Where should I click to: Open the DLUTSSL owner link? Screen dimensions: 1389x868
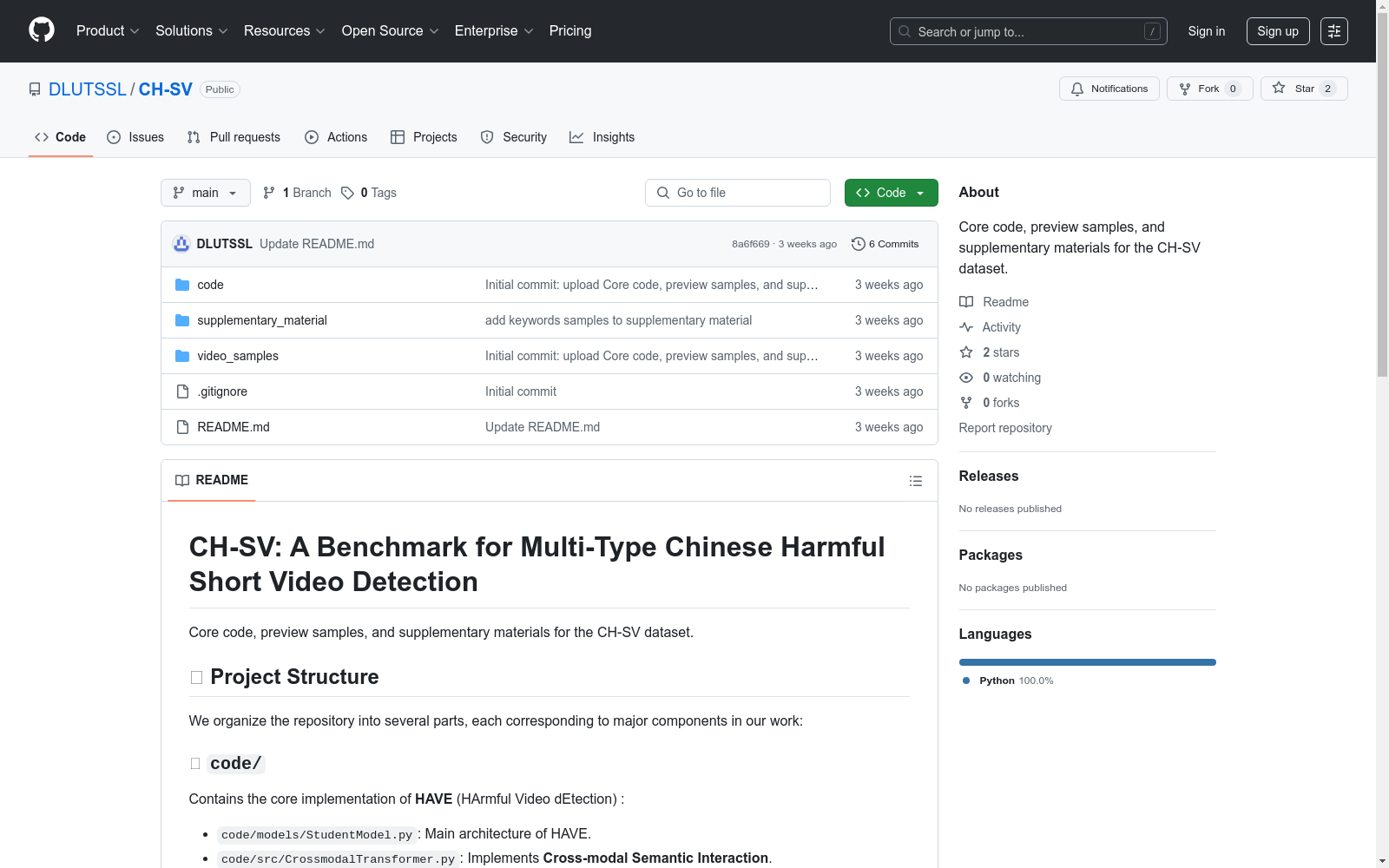[88, 89]
